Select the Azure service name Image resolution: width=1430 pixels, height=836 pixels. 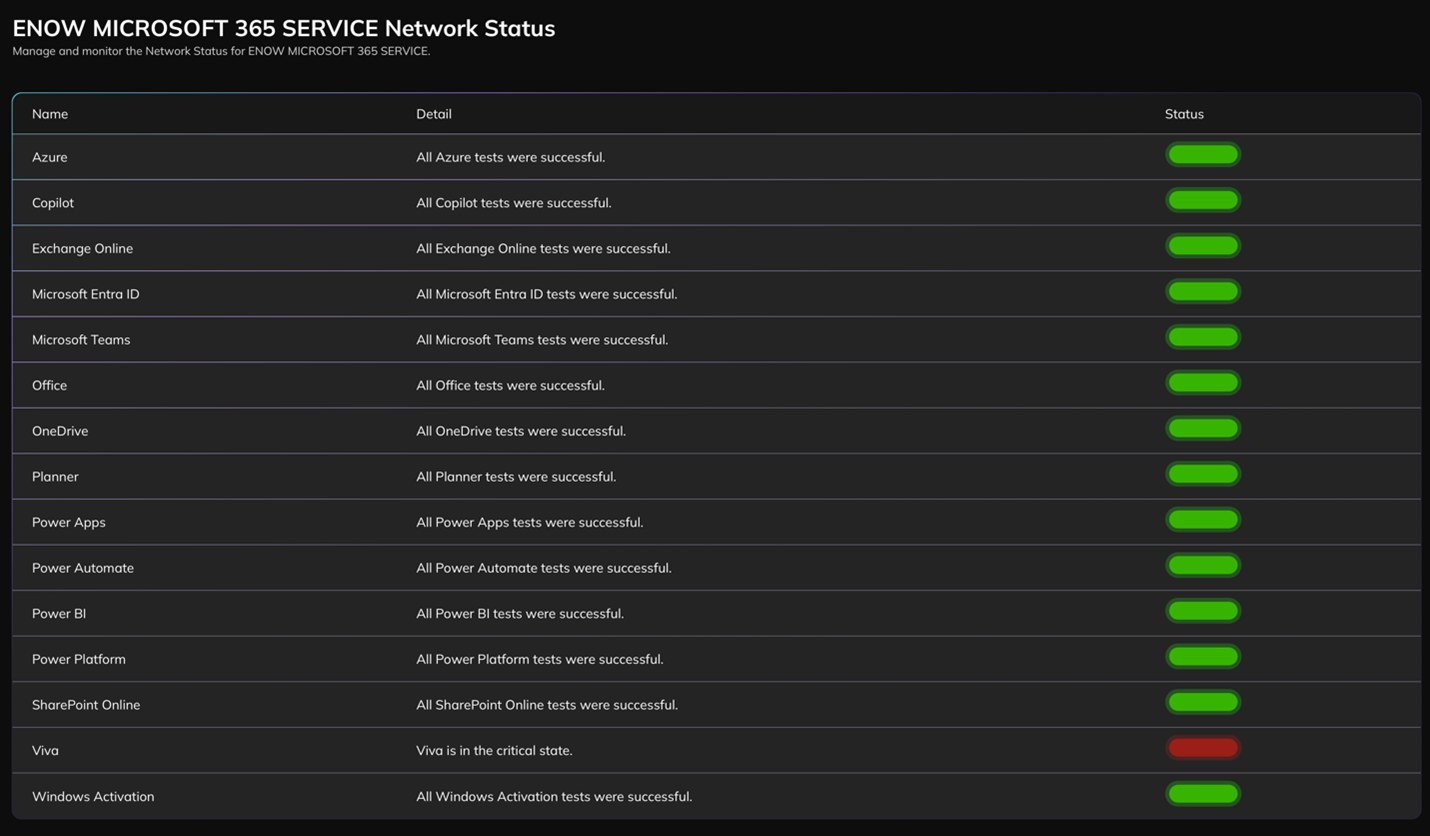coord(50,157)
